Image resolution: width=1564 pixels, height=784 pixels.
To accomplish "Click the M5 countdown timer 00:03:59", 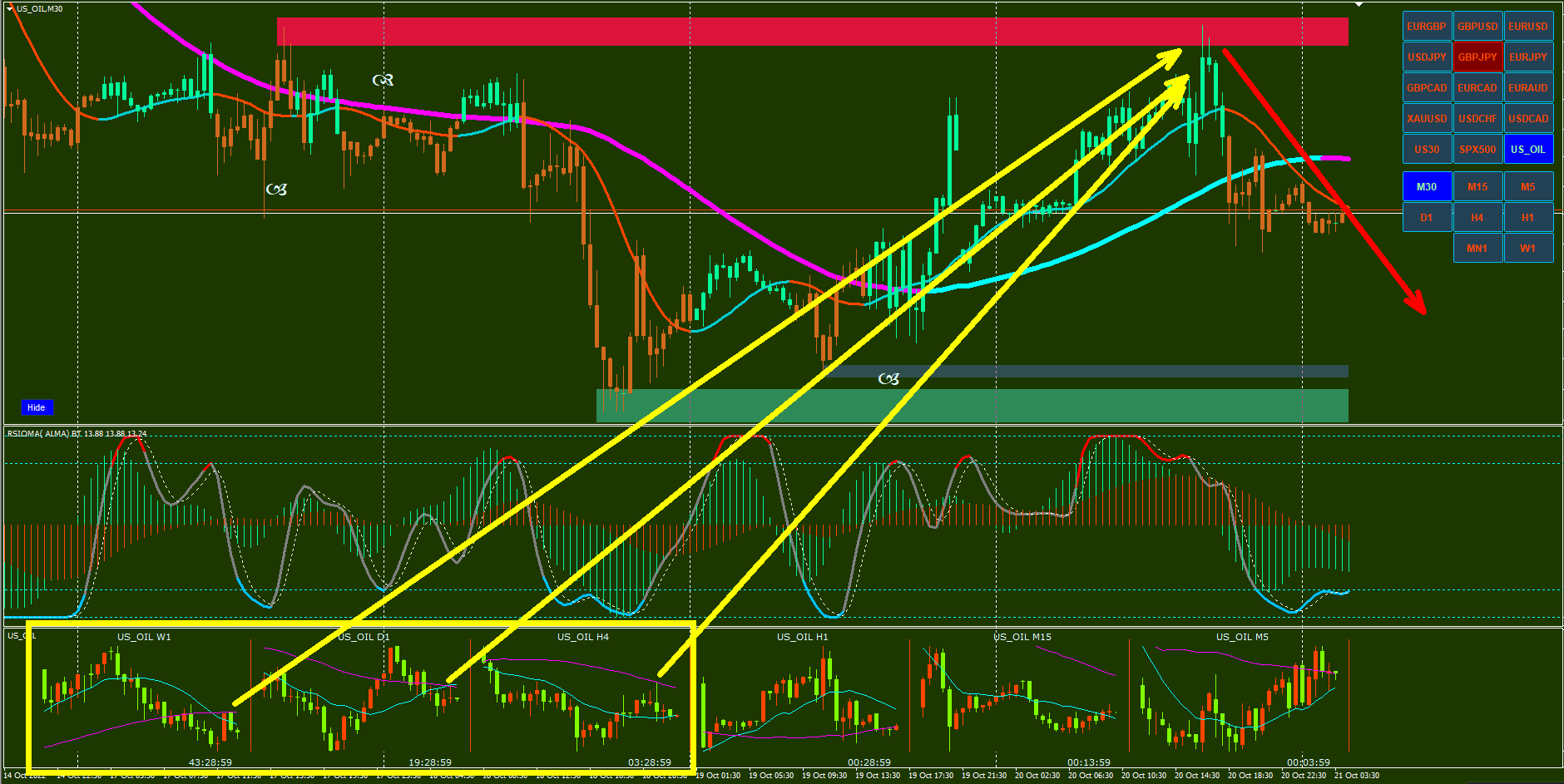I will pos(1309,762).
